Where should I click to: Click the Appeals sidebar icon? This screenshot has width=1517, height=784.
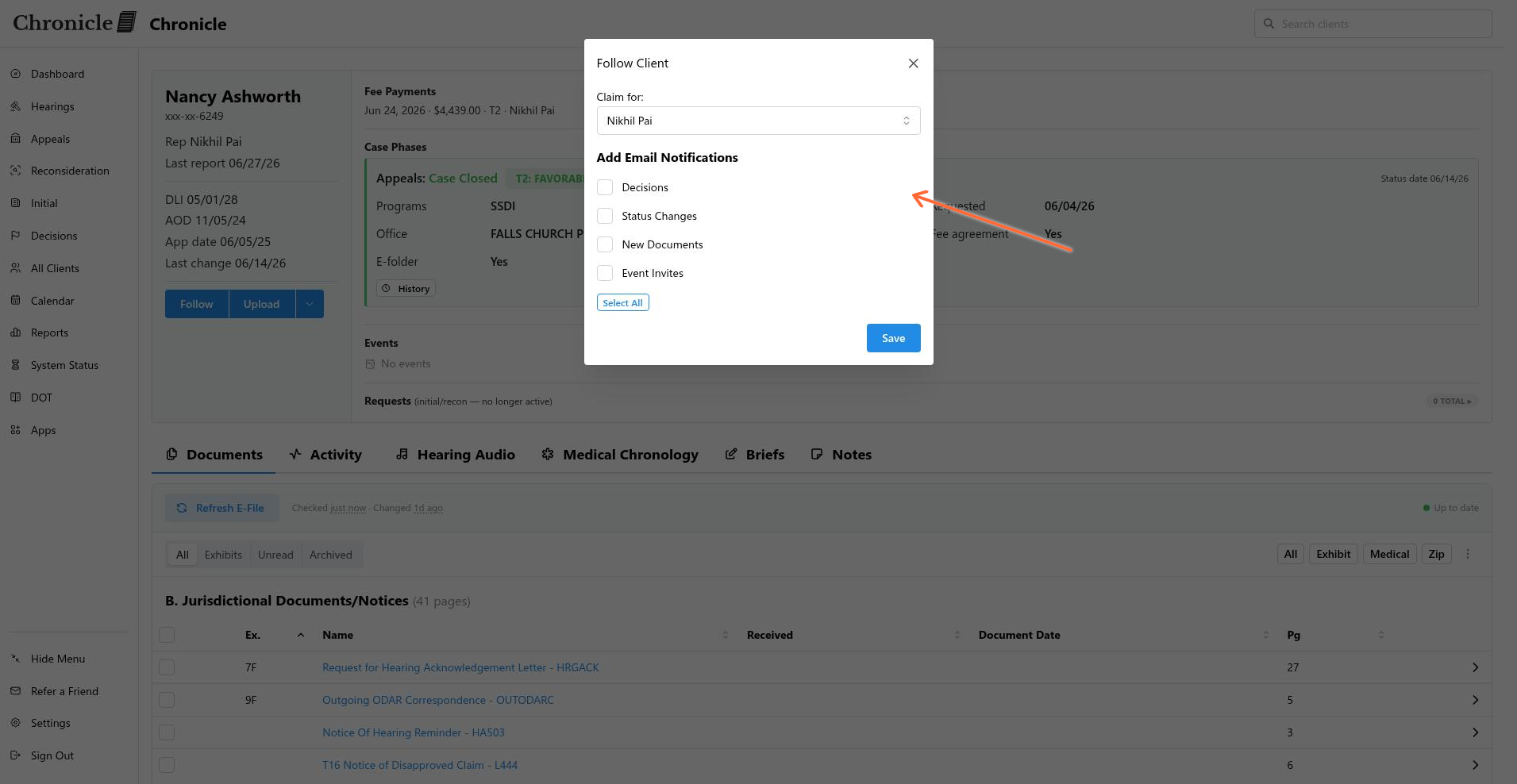click(16, 139)
